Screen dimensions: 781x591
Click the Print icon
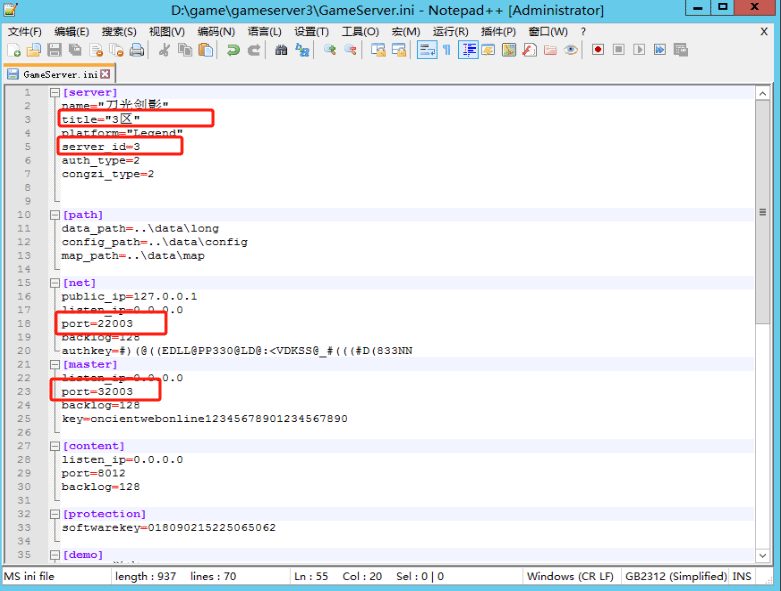[x=136, y=50]
